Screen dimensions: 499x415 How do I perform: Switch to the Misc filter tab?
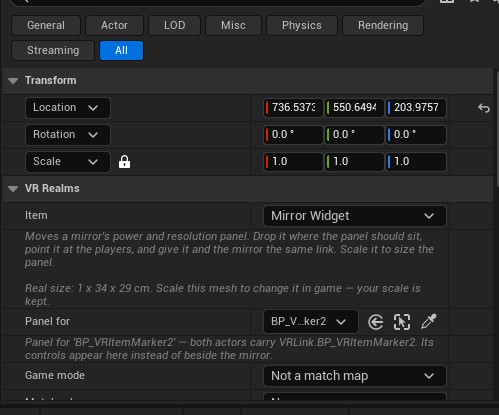[233, 25]
